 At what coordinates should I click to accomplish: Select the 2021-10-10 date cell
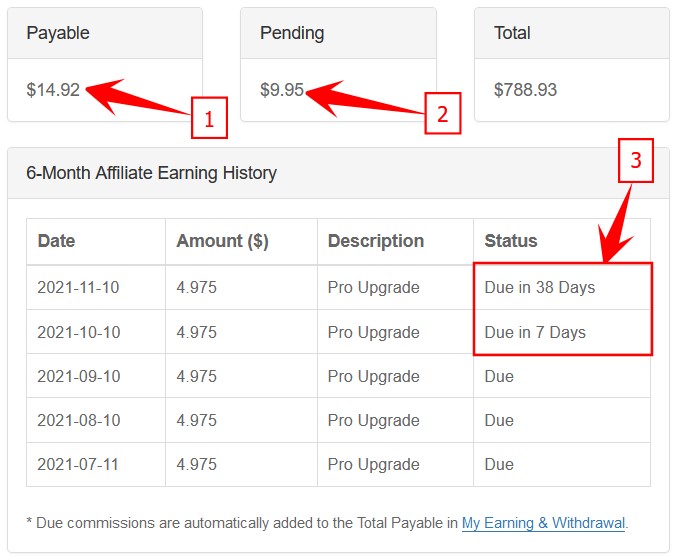pyautogui.click(x=78, y=332)
